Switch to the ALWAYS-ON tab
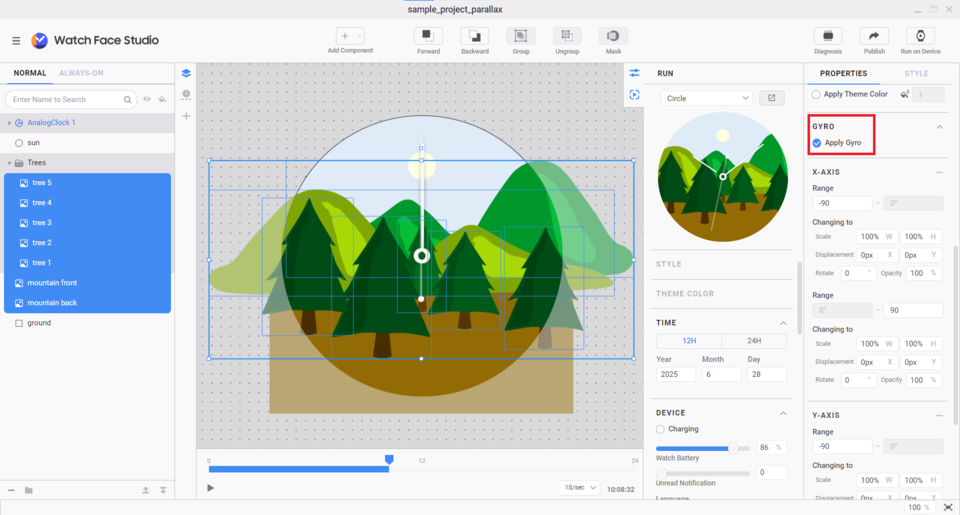Screen dimensions: 960x515 coord(81,73)
